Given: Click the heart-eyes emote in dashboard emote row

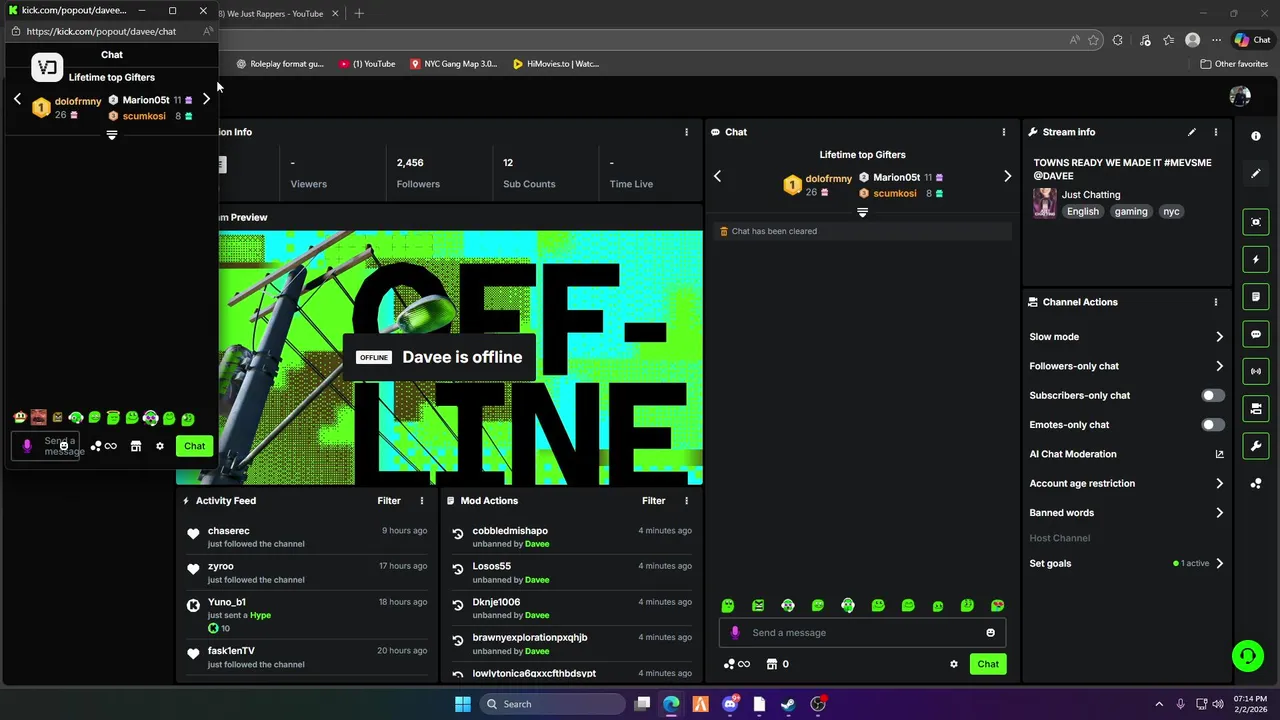Looking at the screenshot, I should pos(997,606).
